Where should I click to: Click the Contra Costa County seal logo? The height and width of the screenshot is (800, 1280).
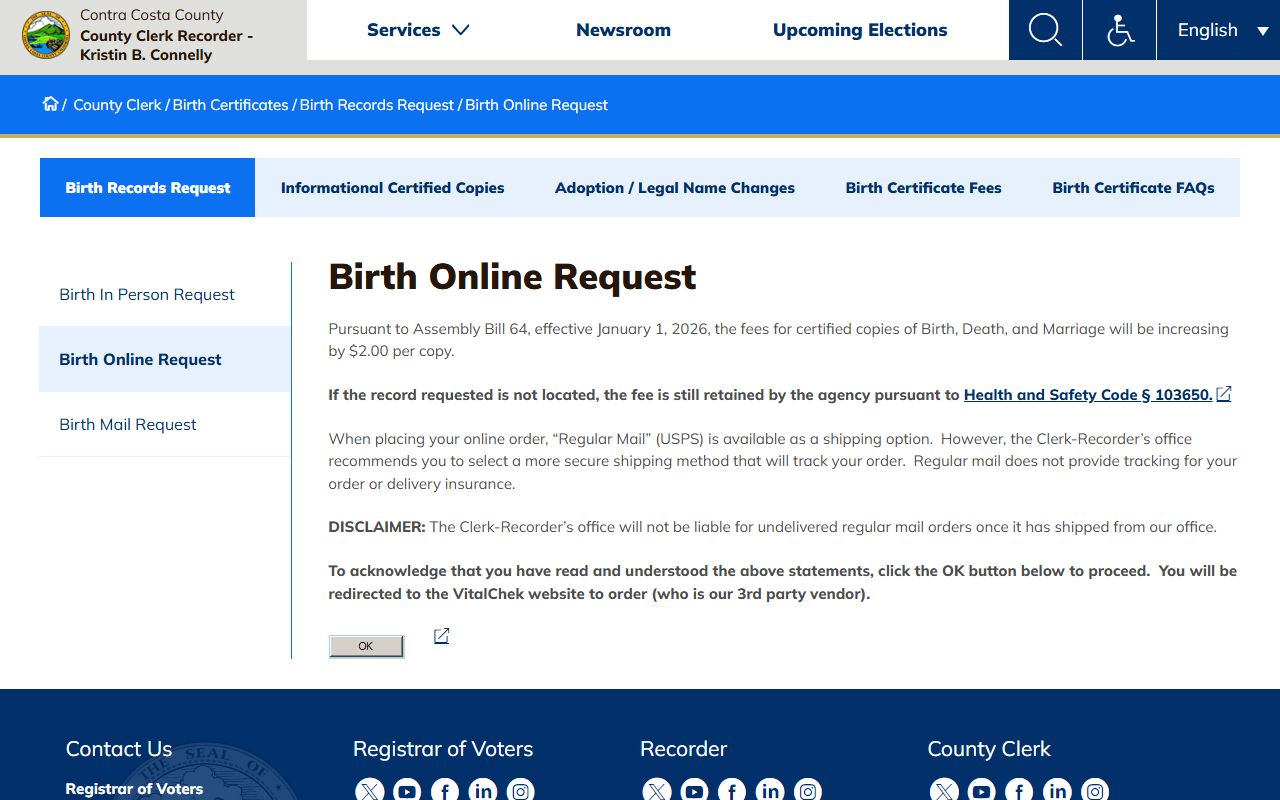pyautogui.click(x=46, y=36)
